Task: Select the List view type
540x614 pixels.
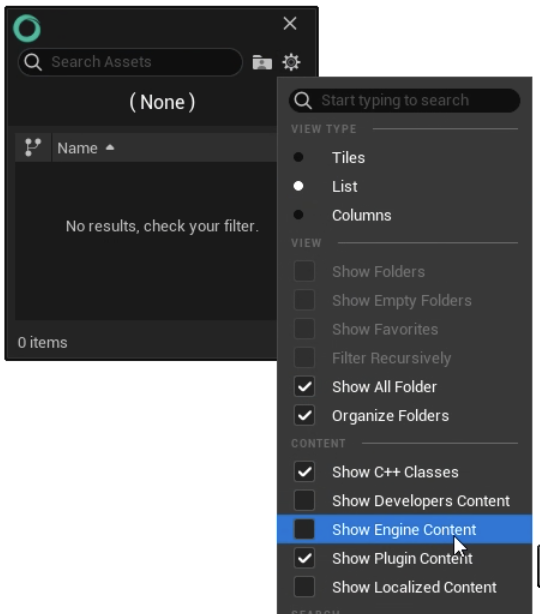Action: (x=404, y=186)
